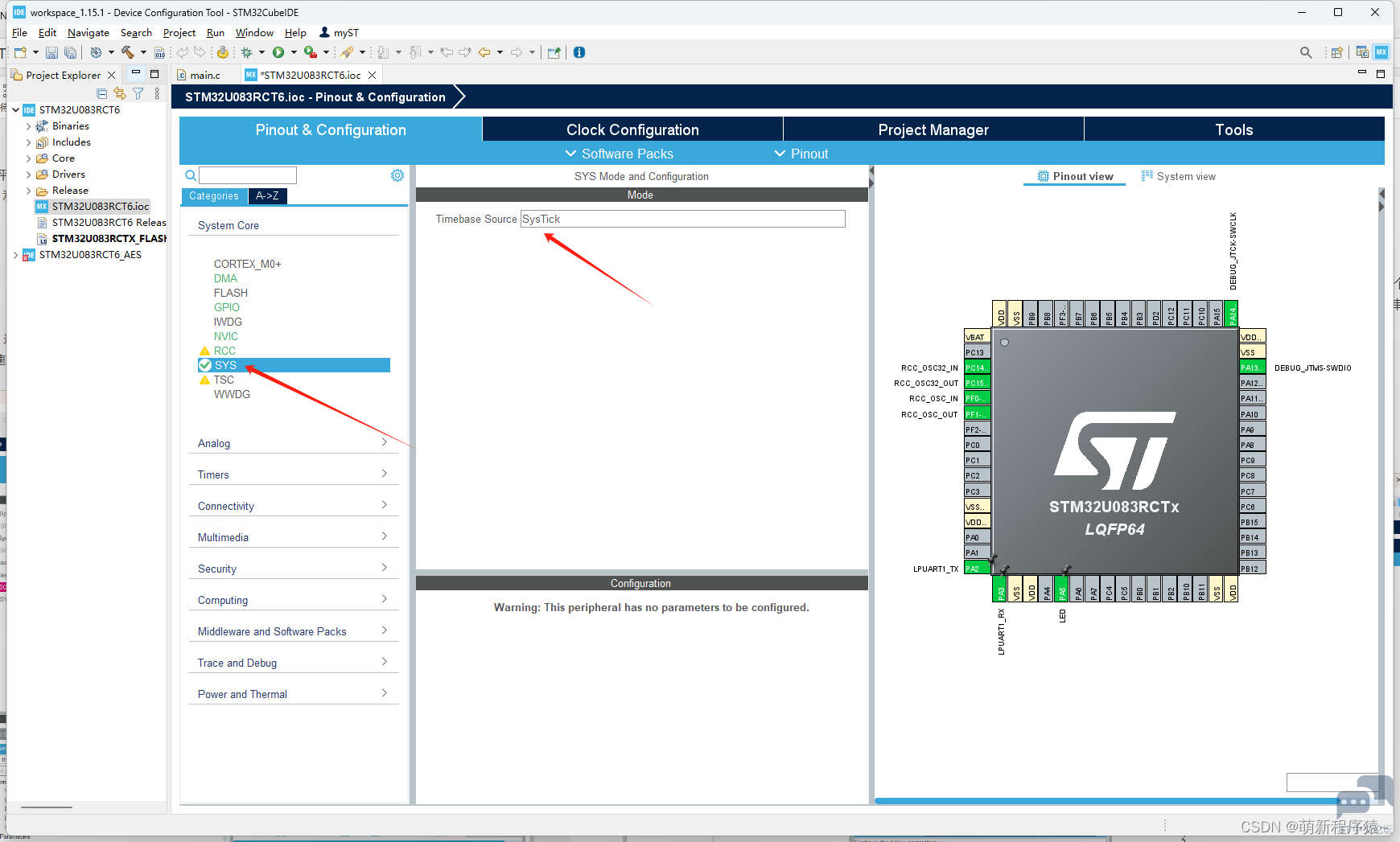Select NVIC in System Core list

pos(226,336)
